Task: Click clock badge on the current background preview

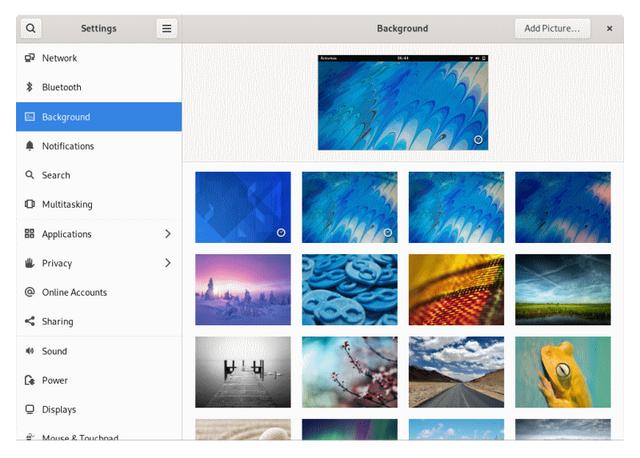Action: tap(478, 140)
